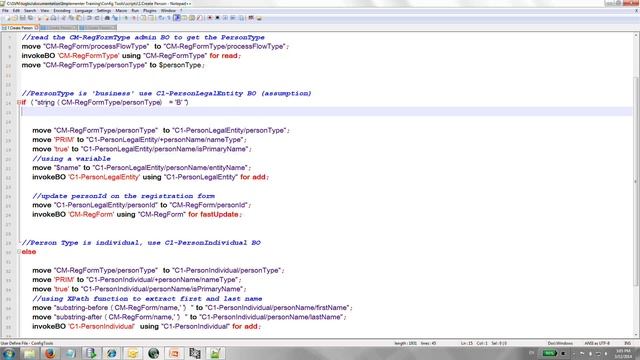Toggle synchronized vertical scrolling
The image size is (640, 360).
click(142, 18)
